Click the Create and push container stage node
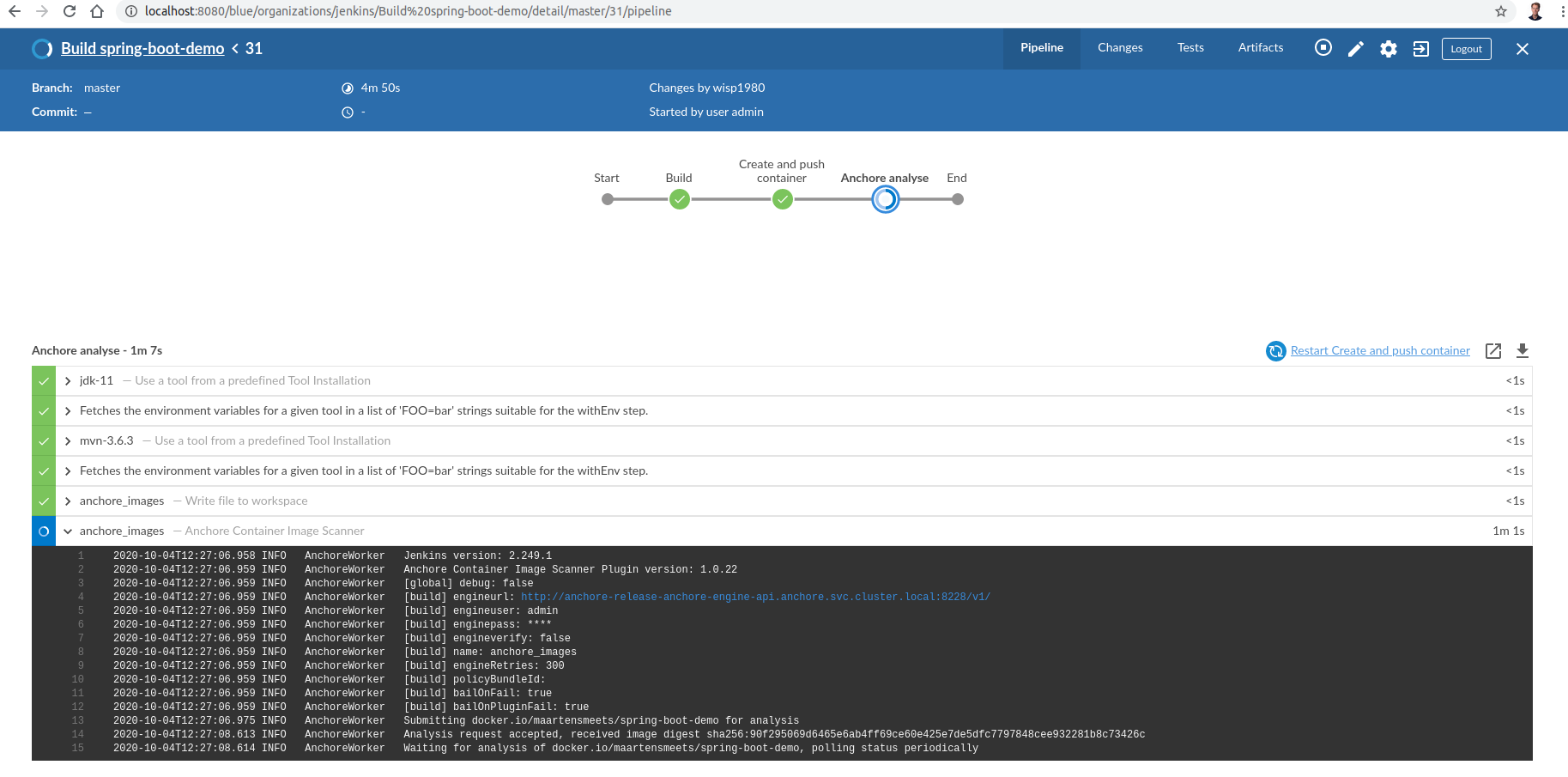Screen dimensions: 1568x777 tap(782, 199)
